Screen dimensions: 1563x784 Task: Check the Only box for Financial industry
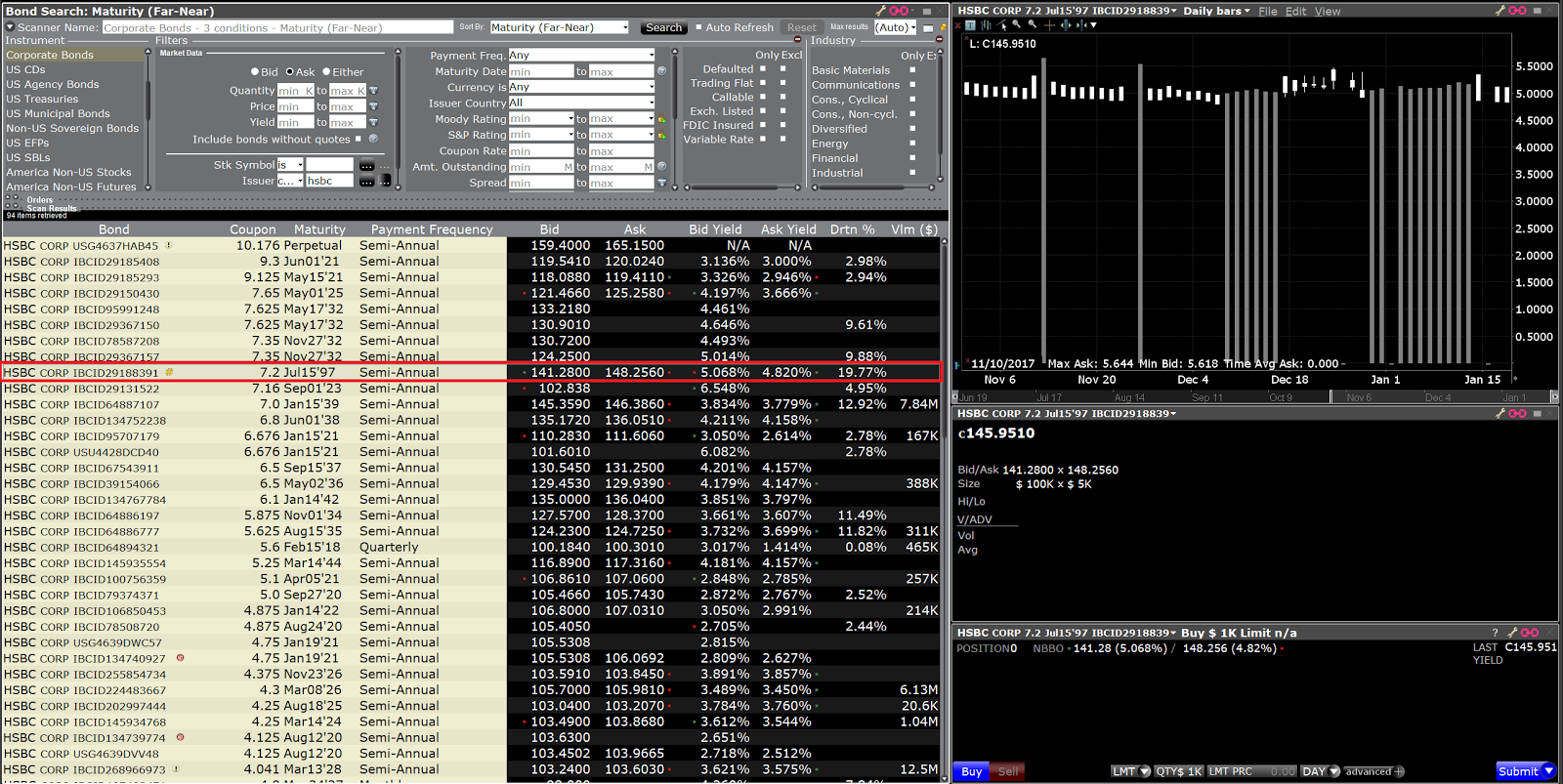(912, 157)
